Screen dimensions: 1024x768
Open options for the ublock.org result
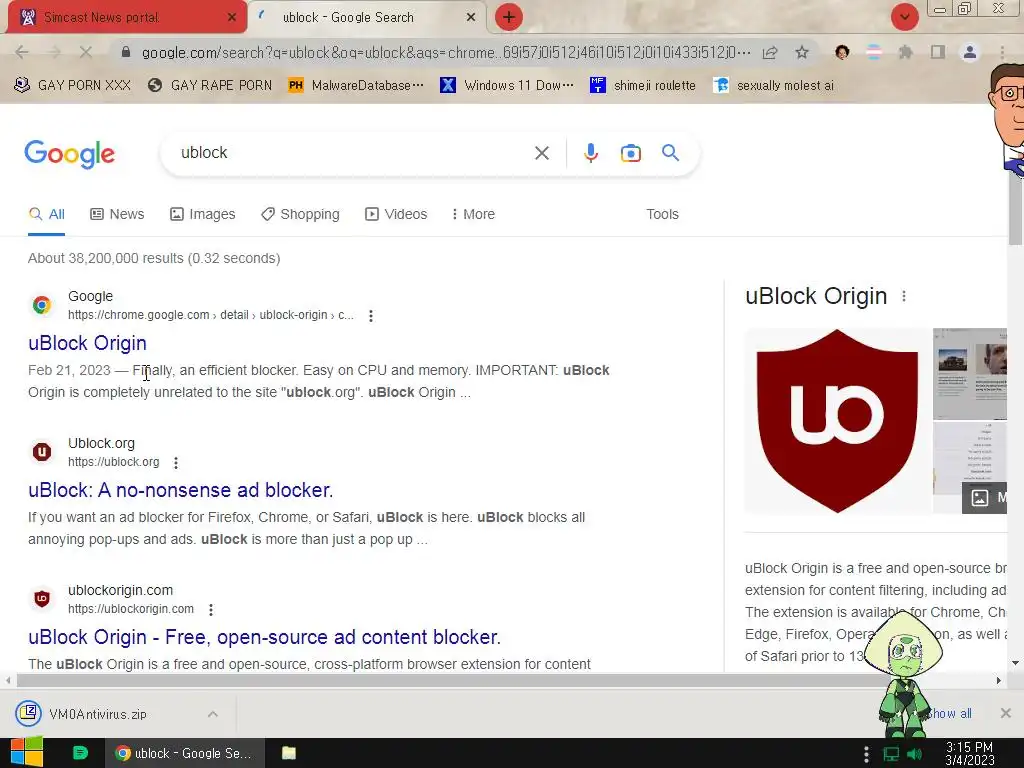[176, 462]
